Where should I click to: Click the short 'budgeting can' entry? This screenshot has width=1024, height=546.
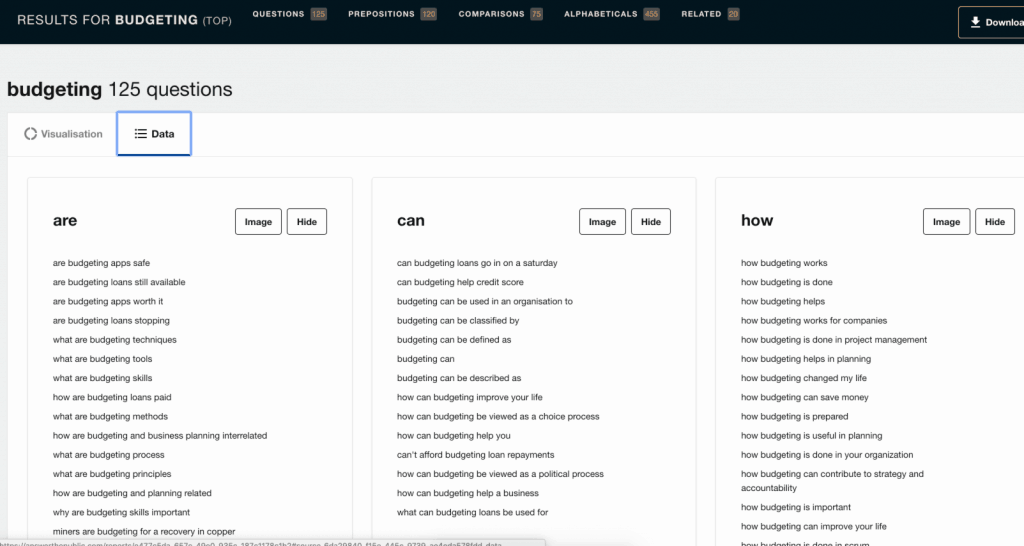pyautogui.click(x=425, y=359)
